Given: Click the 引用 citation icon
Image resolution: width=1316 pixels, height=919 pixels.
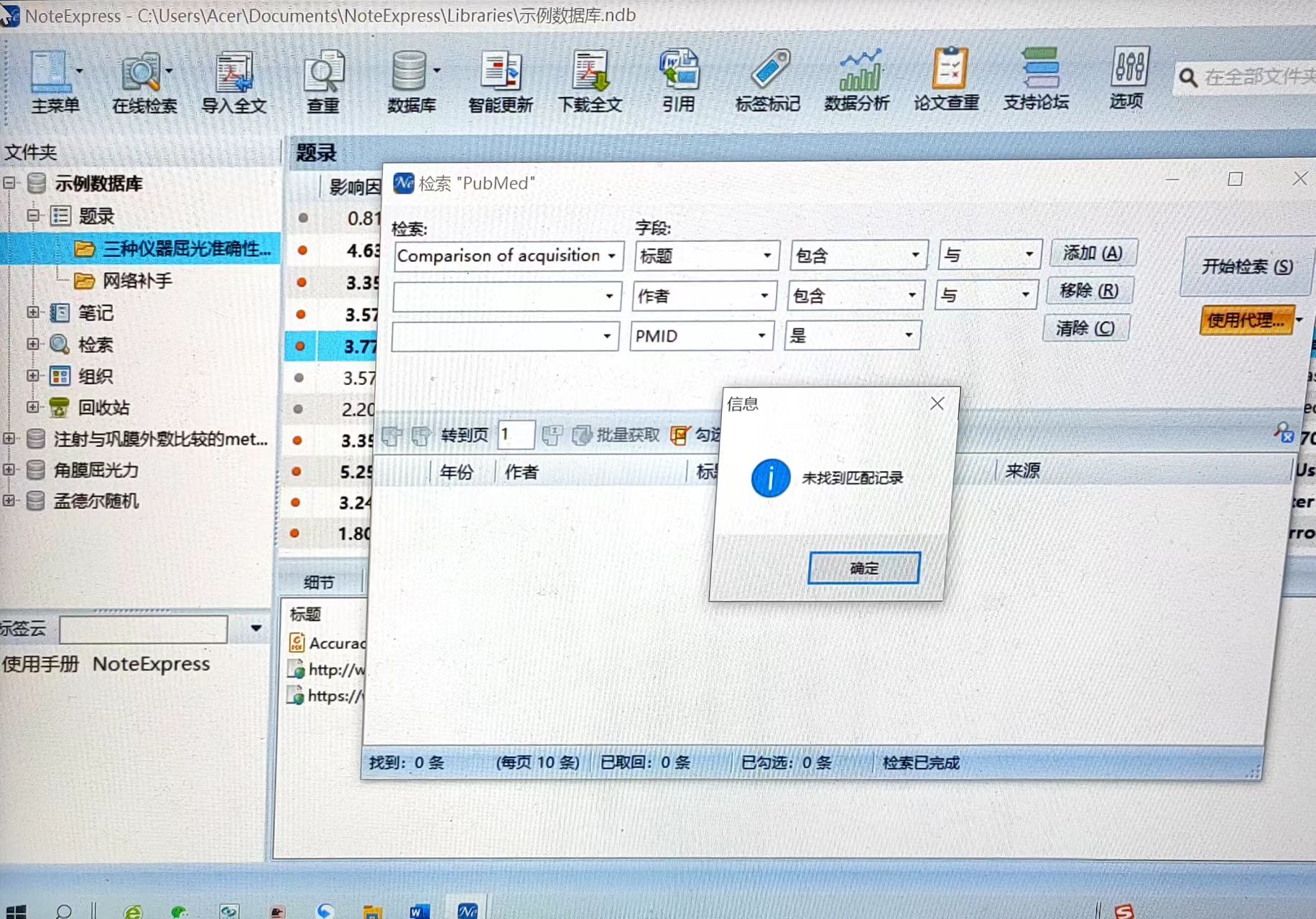Looking at the screenshot, I should 679,70.
